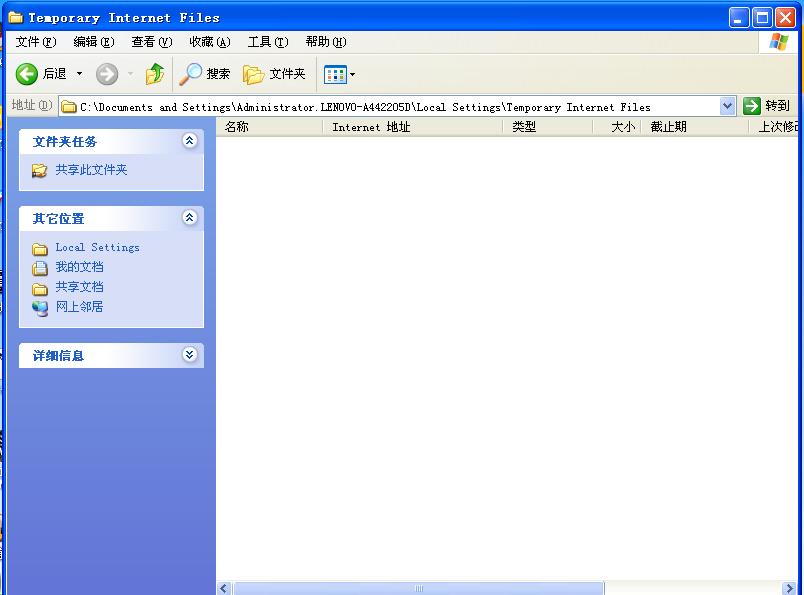Click the Local Settings folder icon
804x595 pixels.
(x=39, y=249)
